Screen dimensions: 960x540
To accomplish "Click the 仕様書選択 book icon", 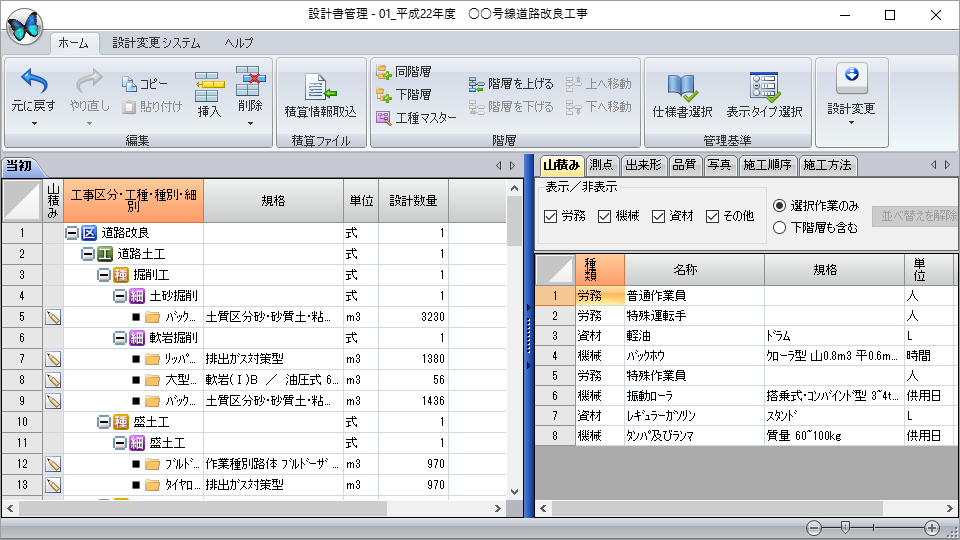I will 682,88.
